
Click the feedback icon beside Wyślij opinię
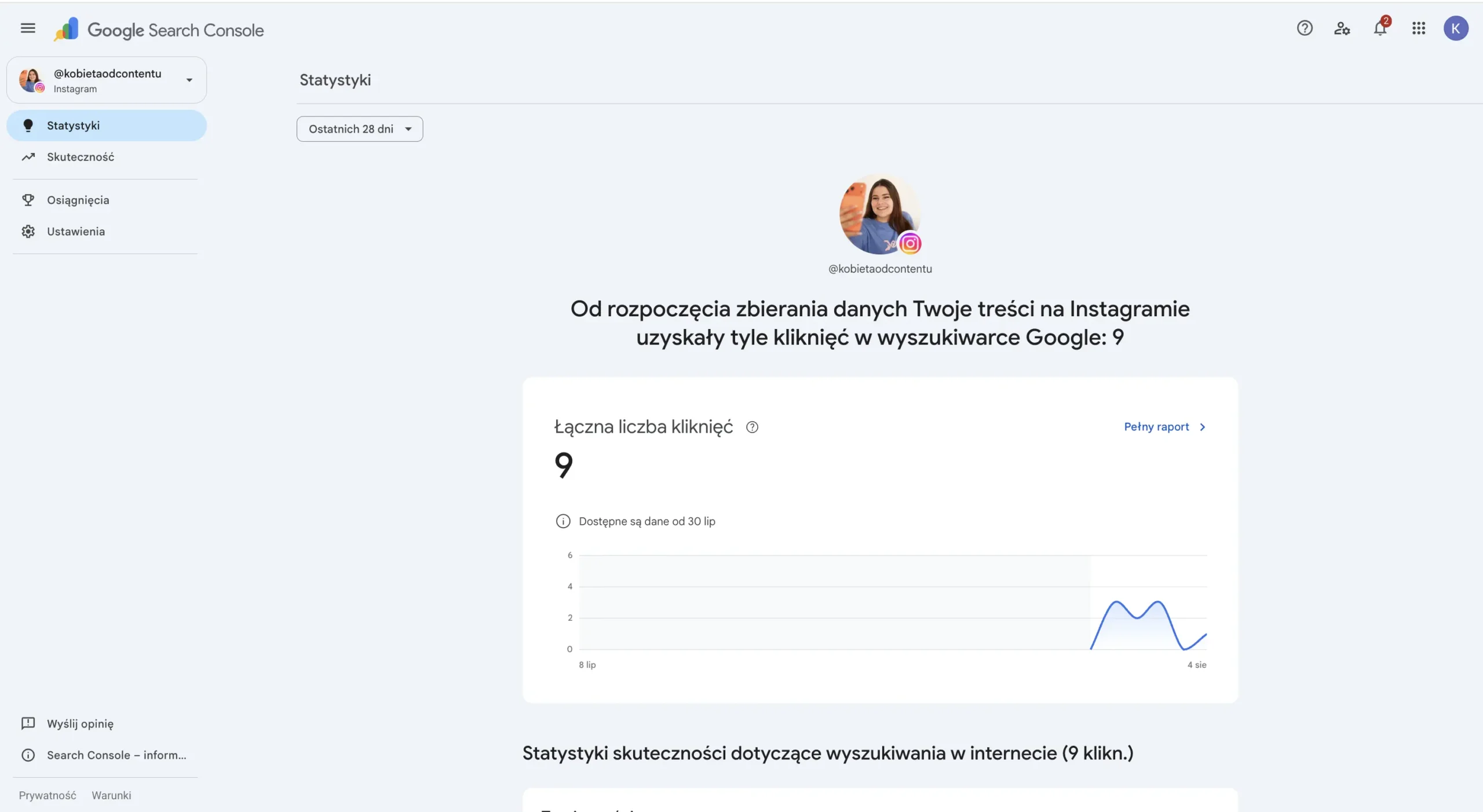coord(28,724)
